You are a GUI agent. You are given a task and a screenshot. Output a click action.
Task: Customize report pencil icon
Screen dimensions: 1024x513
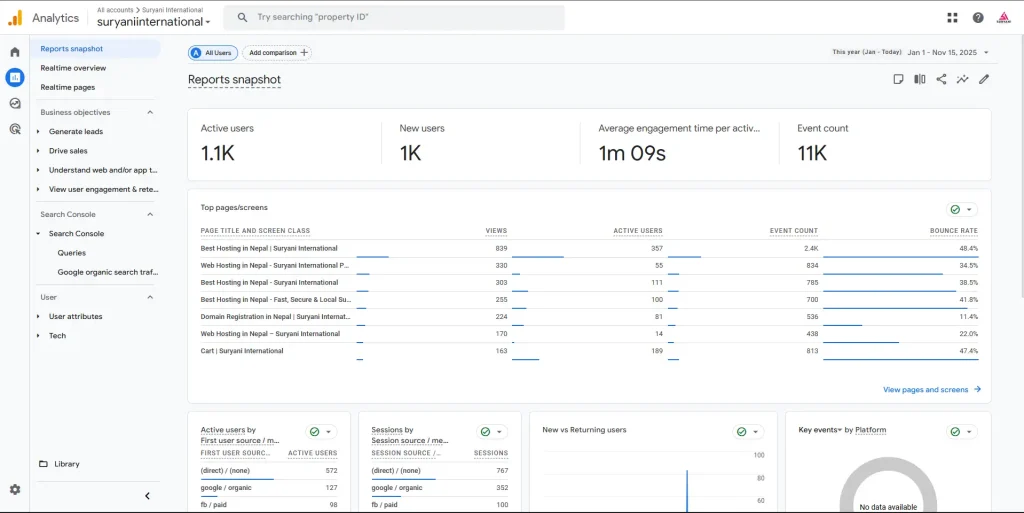coord(984,79)
